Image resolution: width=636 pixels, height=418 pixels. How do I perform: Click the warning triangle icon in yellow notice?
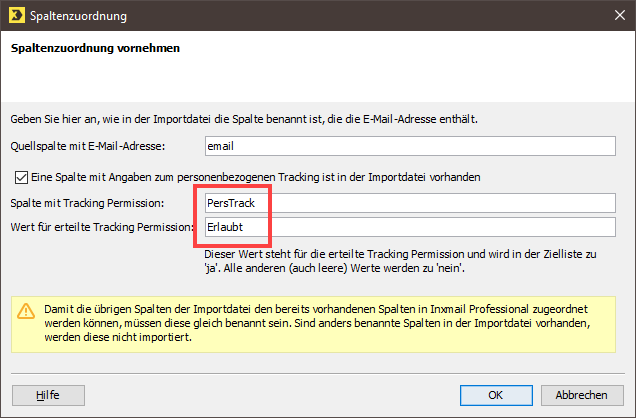pos(26,311)
